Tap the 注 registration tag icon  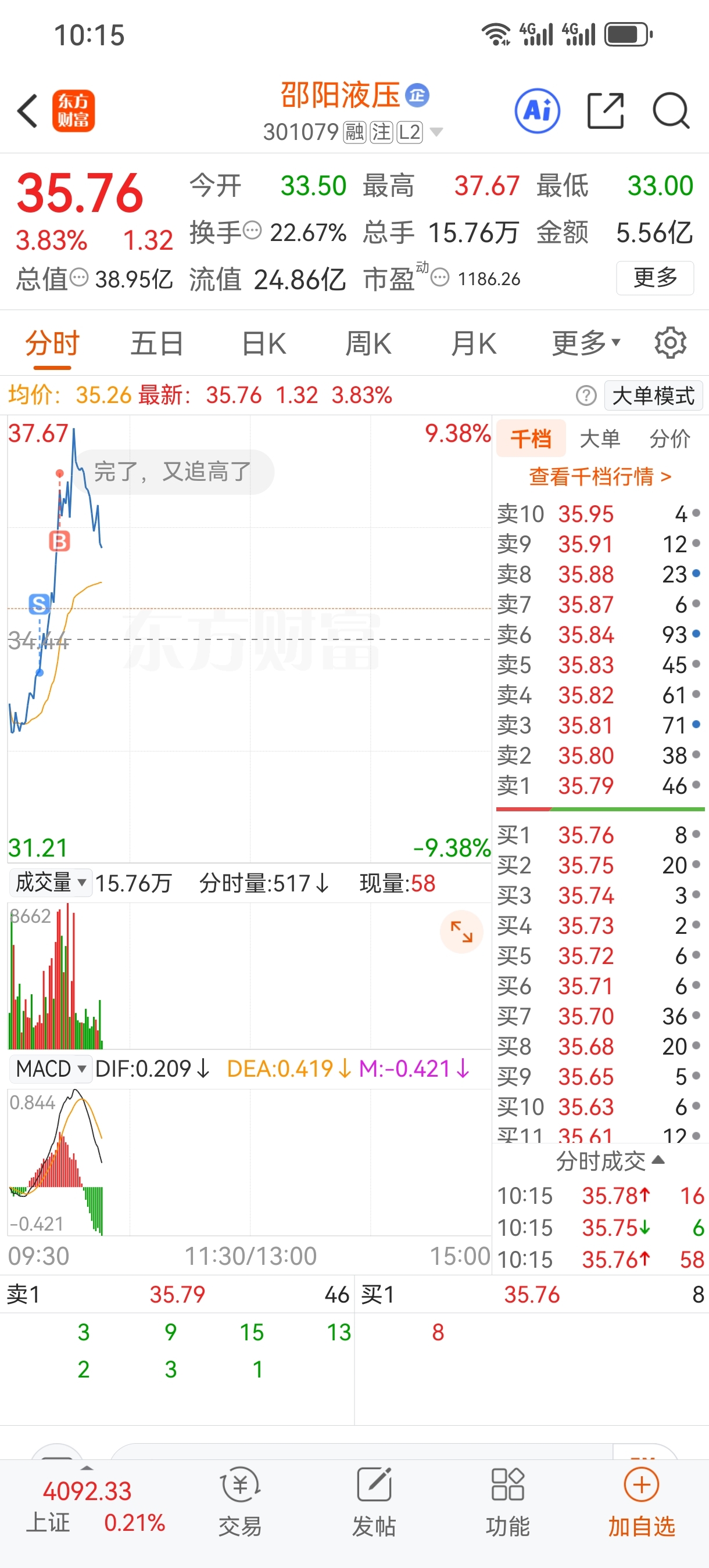pyautogui.click(x=381, y=131)
